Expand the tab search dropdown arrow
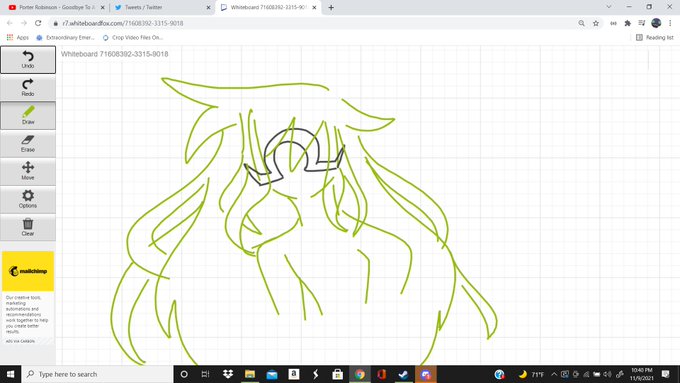680x383 pixels. (x=609, y=7)
